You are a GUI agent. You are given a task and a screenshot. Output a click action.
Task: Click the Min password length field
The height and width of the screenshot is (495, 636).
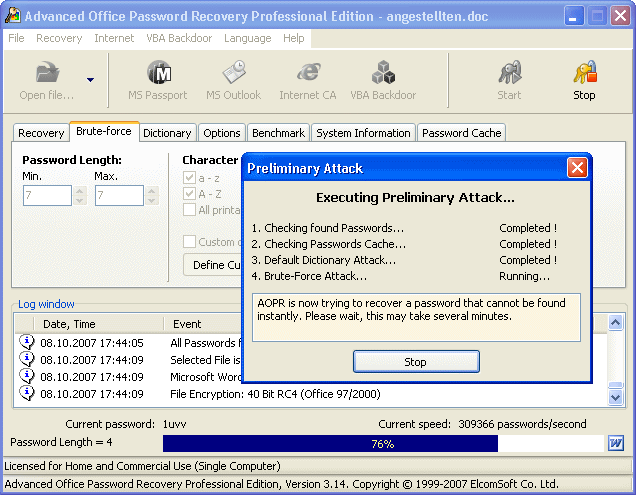click(x=47, y=196)
